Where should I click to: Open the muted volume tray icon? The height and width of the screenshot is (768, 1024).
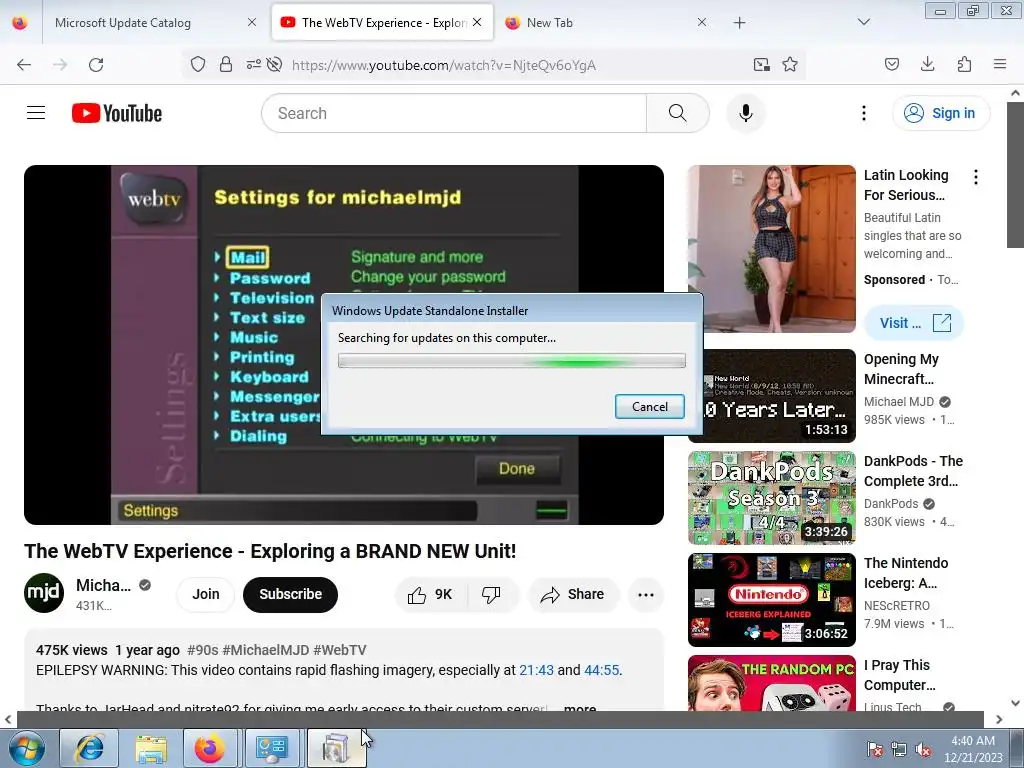tap(923, 749)
